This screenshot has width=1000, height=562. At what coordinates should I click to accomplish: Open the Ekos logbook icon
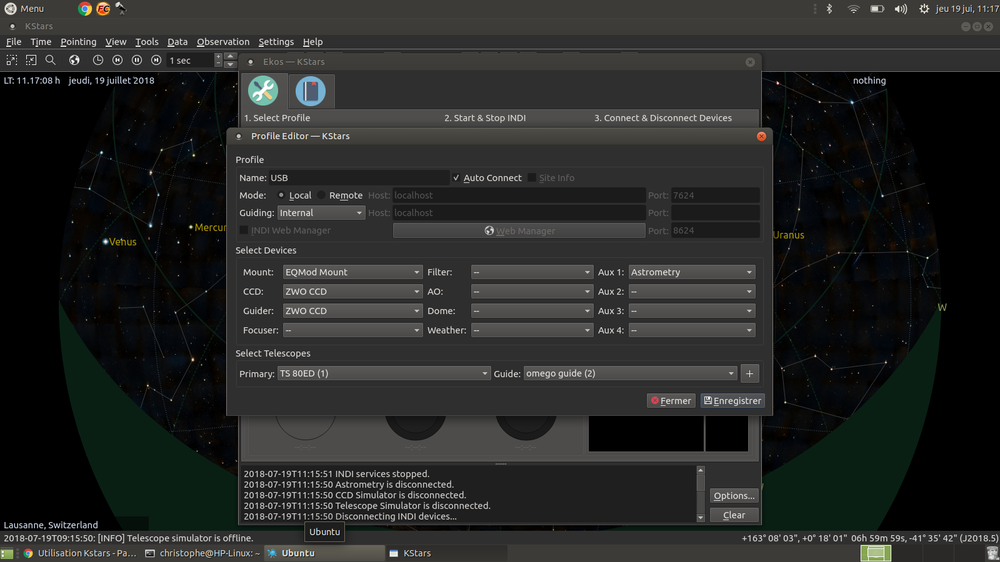click(x=311, y=91)
